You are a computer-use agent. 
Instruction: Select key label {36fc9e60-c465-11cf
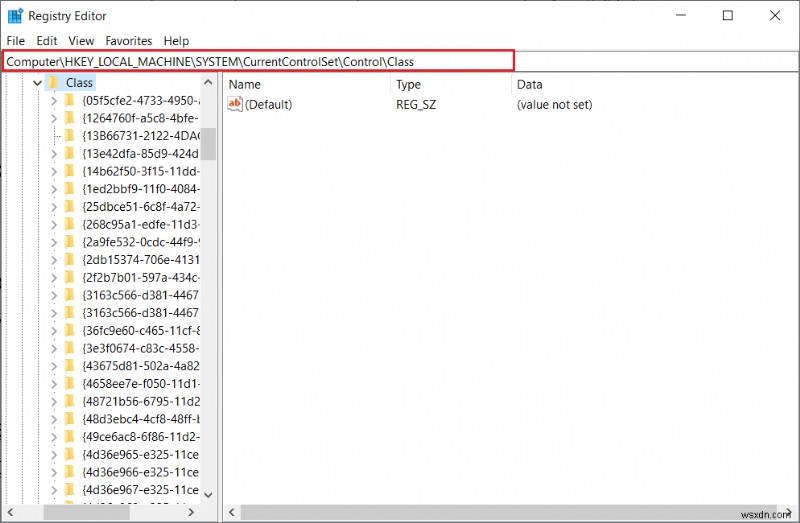140,331
